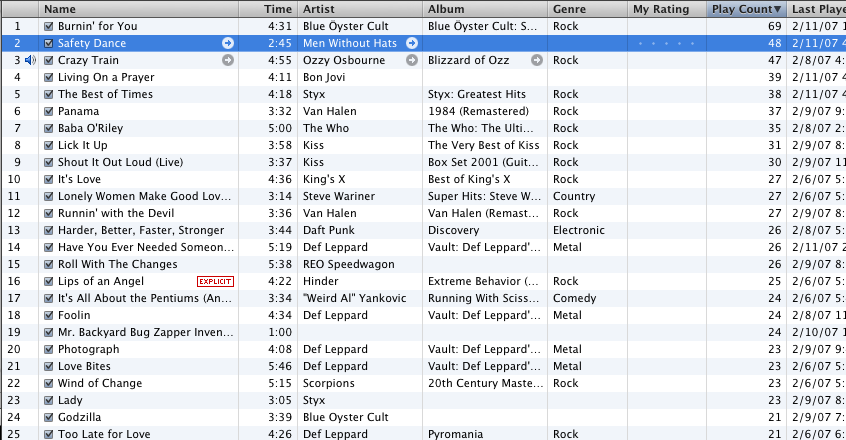Image resolution: width=846 pixels, height=440 pixels.
Task: Select the song It's Love
Action: pyautogui.click(x=79, y=180)
